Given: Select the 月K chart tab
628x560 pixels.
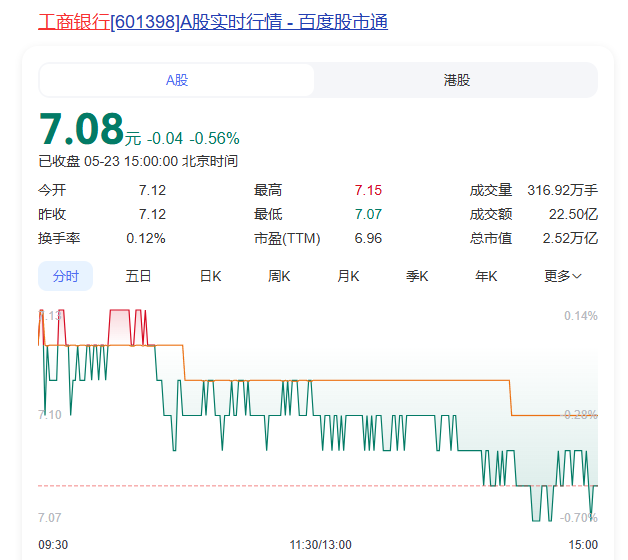Looking at the screenshot, I should tap(348, 276).
